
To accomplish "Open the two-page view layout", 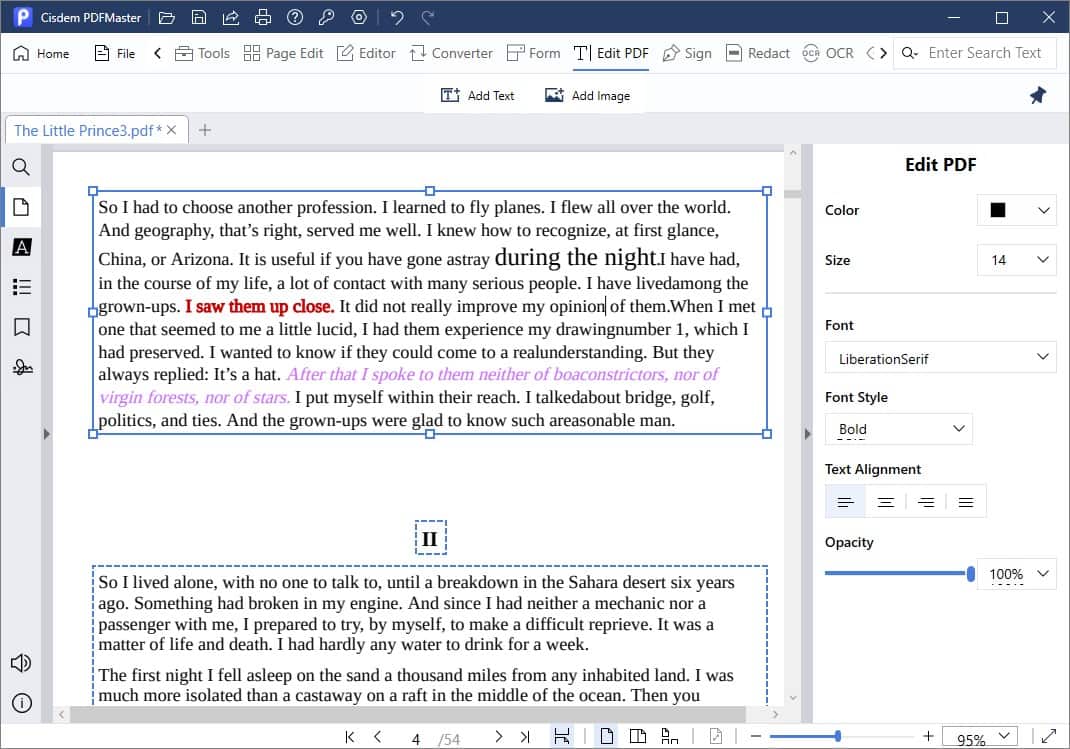I will pyautogui.click(x=637, y=734).
